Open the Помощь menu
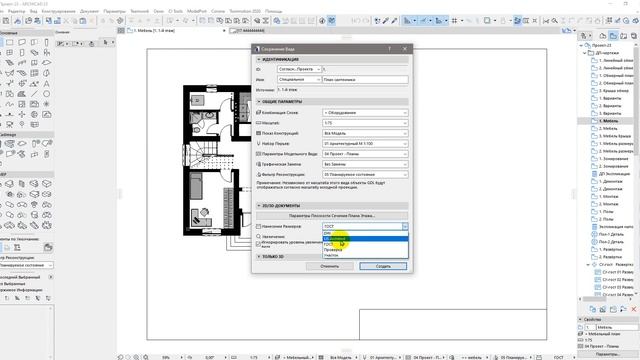Image resolution: width=640 pixels, height=360 pixels. 273,11
